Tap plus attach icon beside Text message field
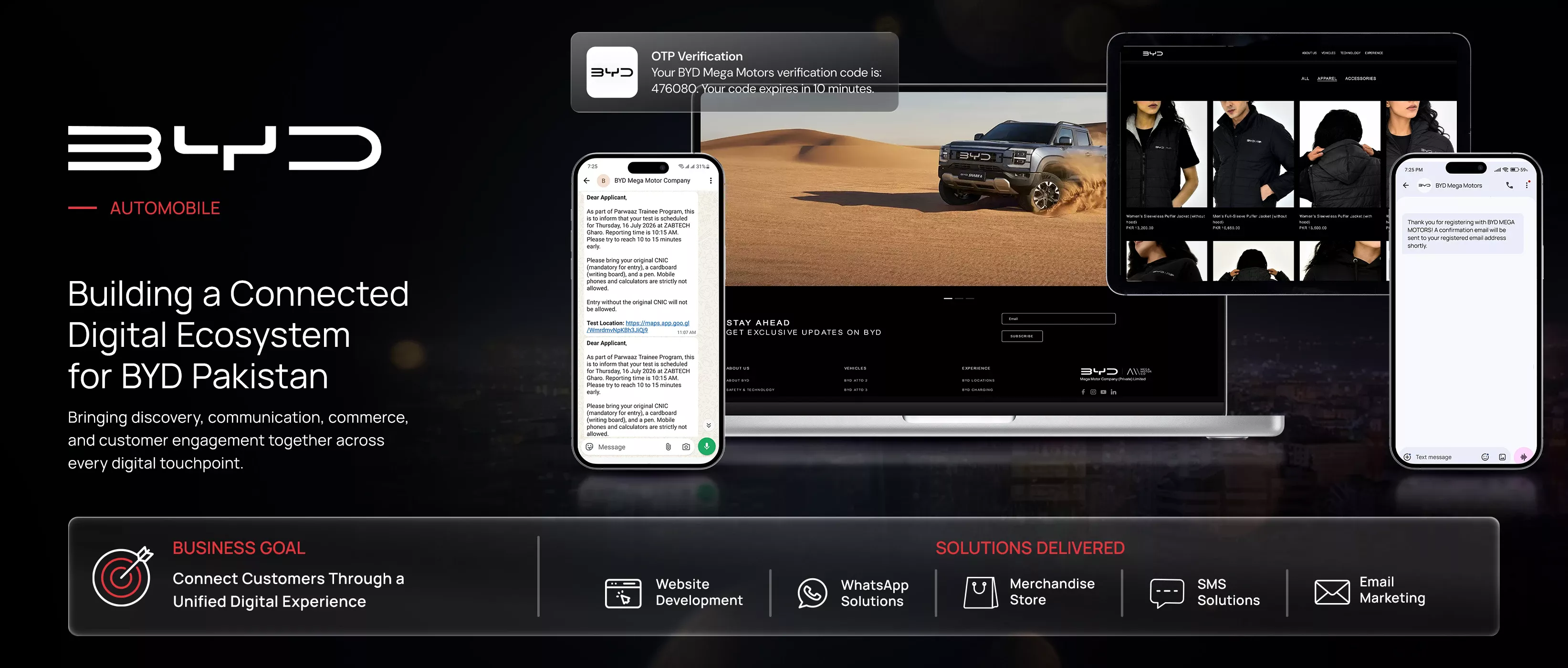This screenshot has width=1568, height=668. [x=1407, y=457]
